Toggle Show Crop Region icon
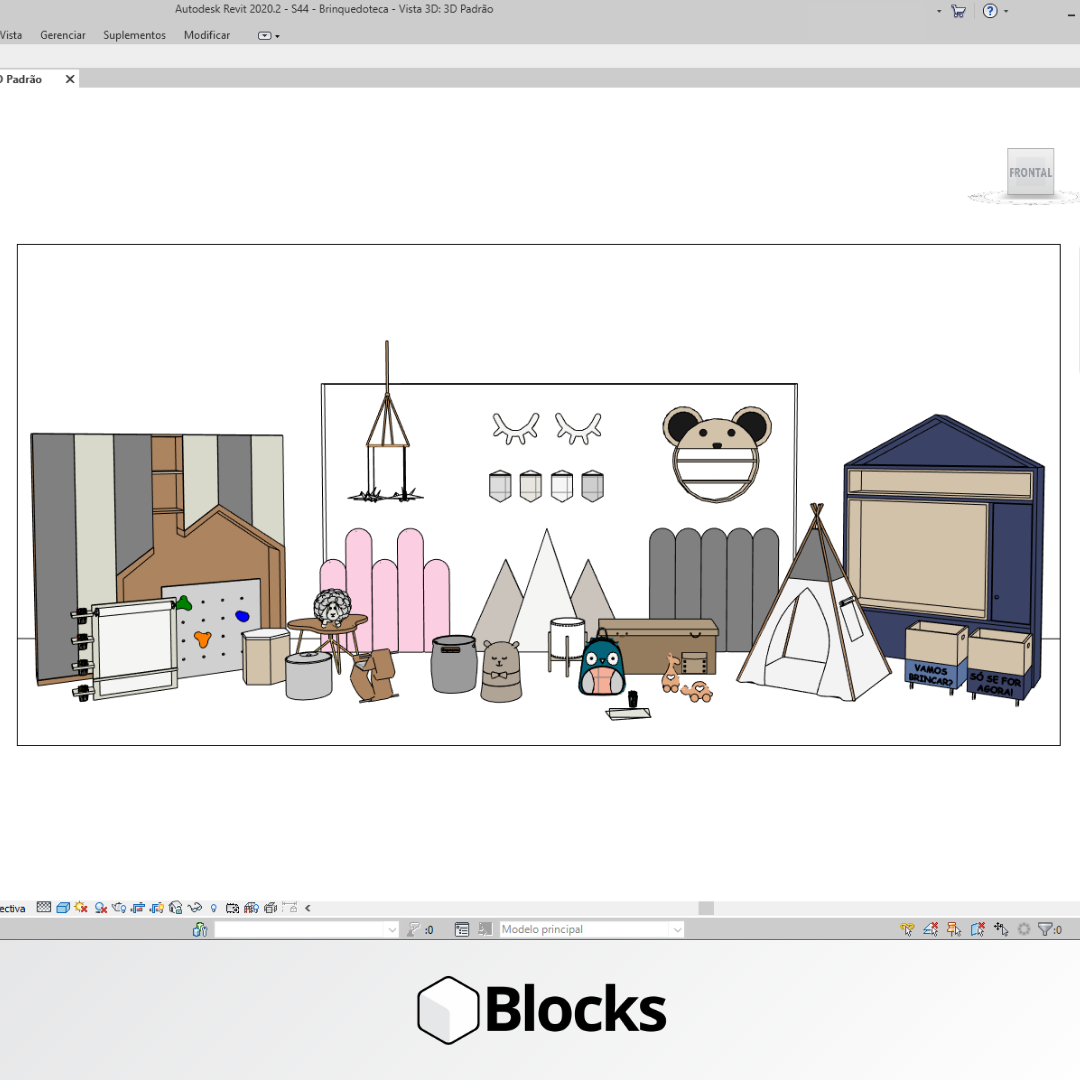This screenshot has width=1080, height=1080. coord(157,907)
